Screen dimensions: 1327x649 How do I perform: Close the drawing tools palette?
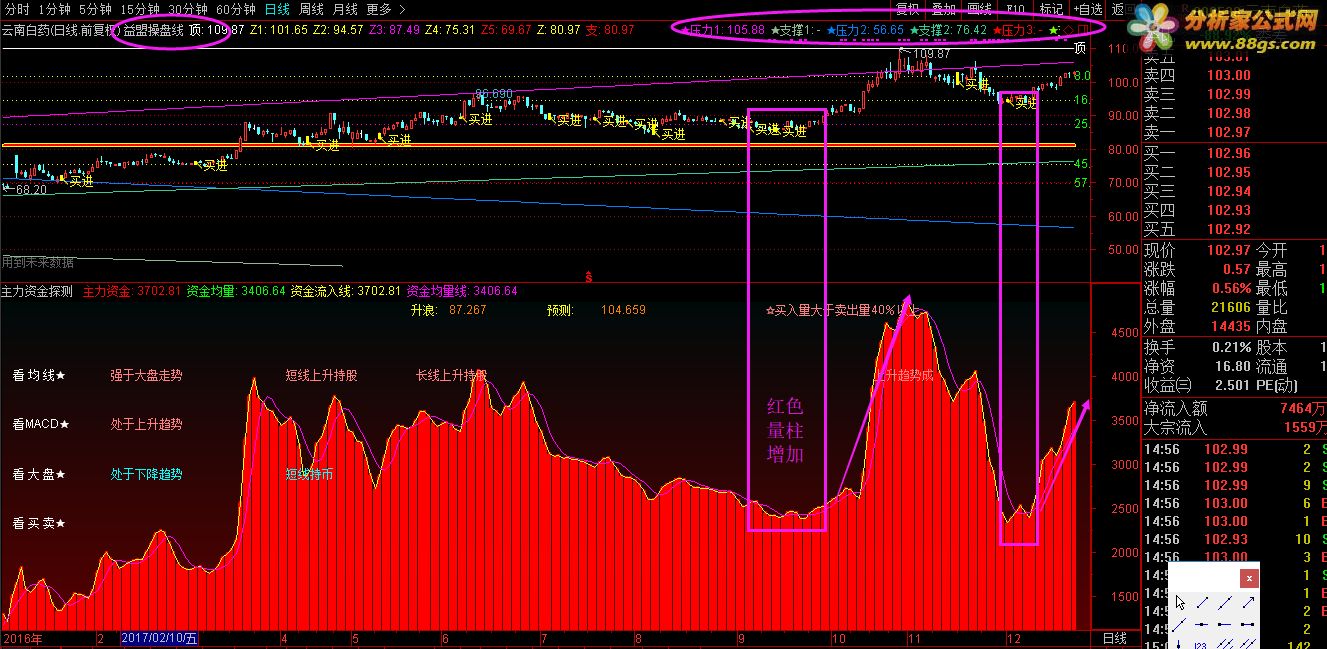tap(1249, 578)
